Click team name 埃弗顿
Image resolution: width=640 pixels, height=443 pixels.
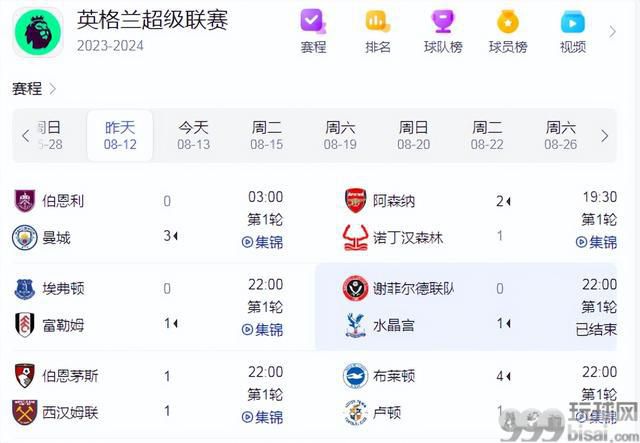[63, 289]
